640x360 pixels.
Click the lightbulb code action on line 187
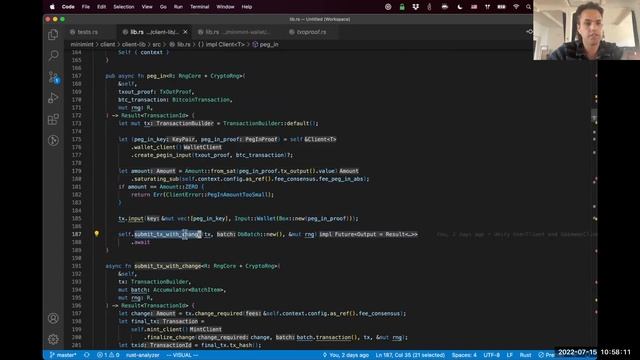pos(97,234)
